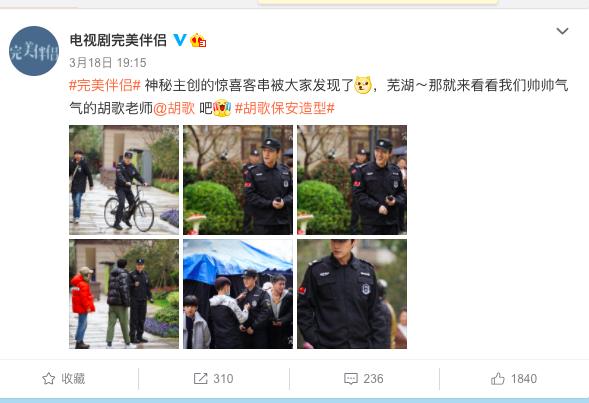Image resolution: width=589 pixels, height=403 pixels.
Task: Like the post with thumbs-up icon
Action: point(498,379)
